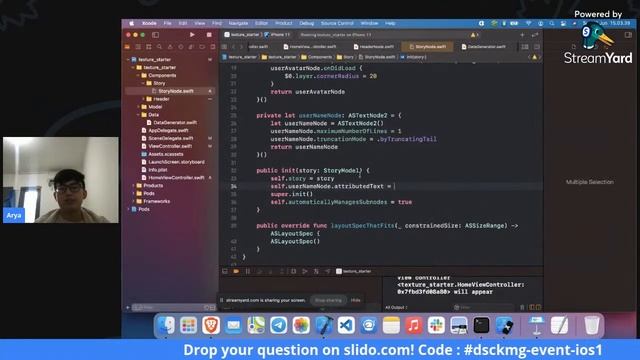Open the Debug navigator icon
The height and width of the screenshot is (360, 640).
[191, 47]
